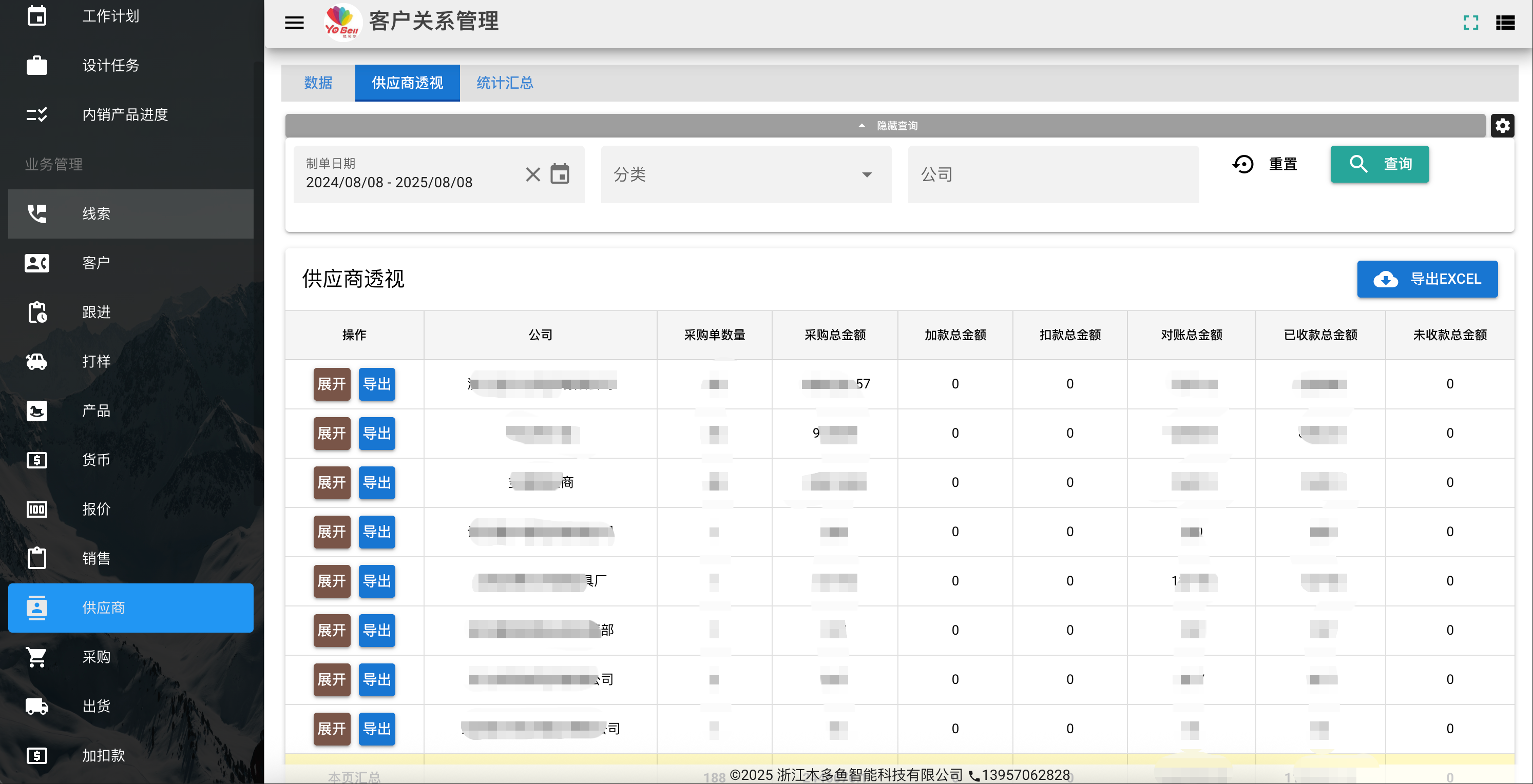Focus the 公司 input field
Screen dimensions: 1533x784
coord(1053,174)
